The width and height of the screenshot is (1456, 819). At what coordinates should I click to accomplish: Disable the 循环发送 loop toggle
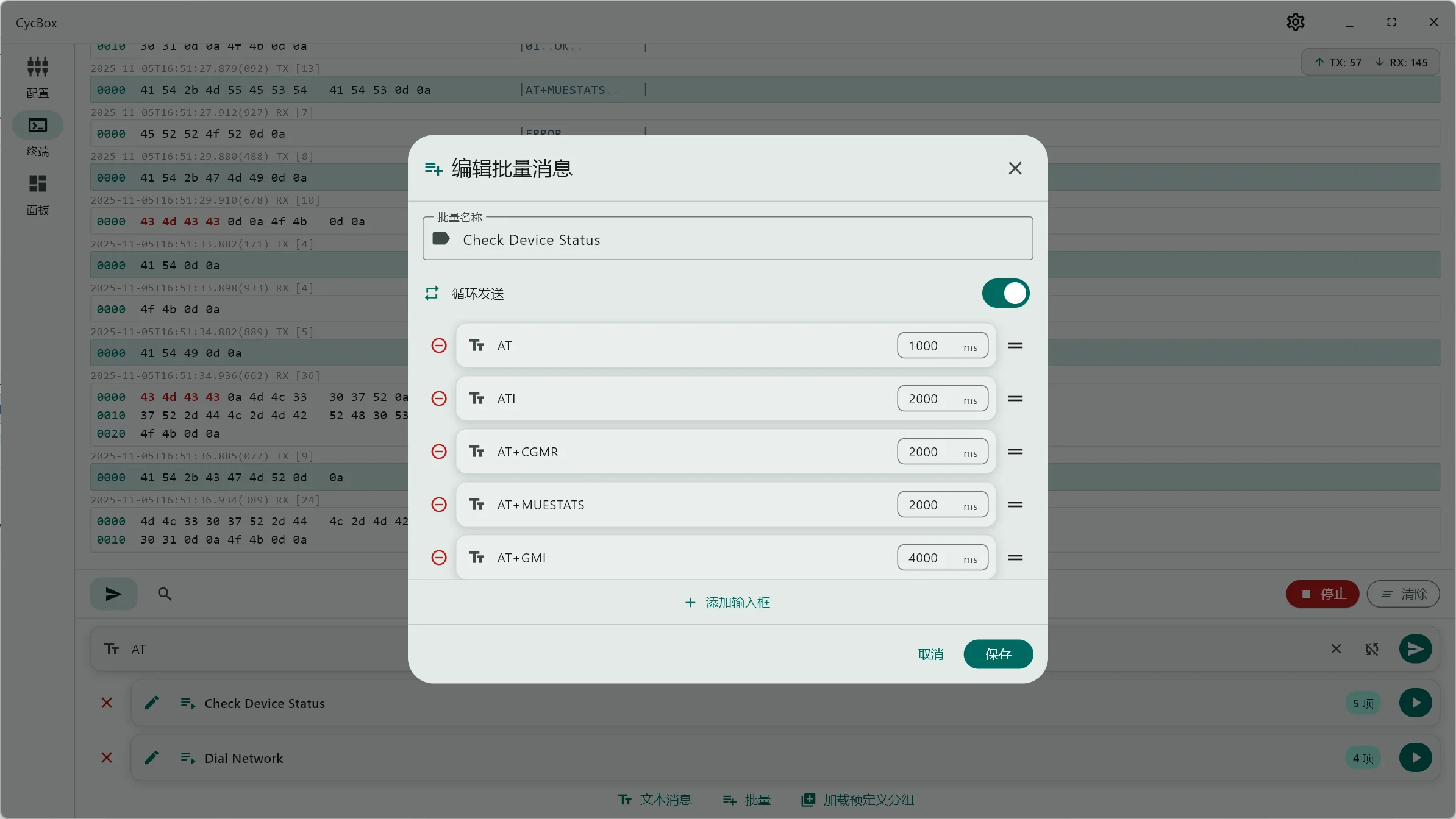coord(1005,294)
